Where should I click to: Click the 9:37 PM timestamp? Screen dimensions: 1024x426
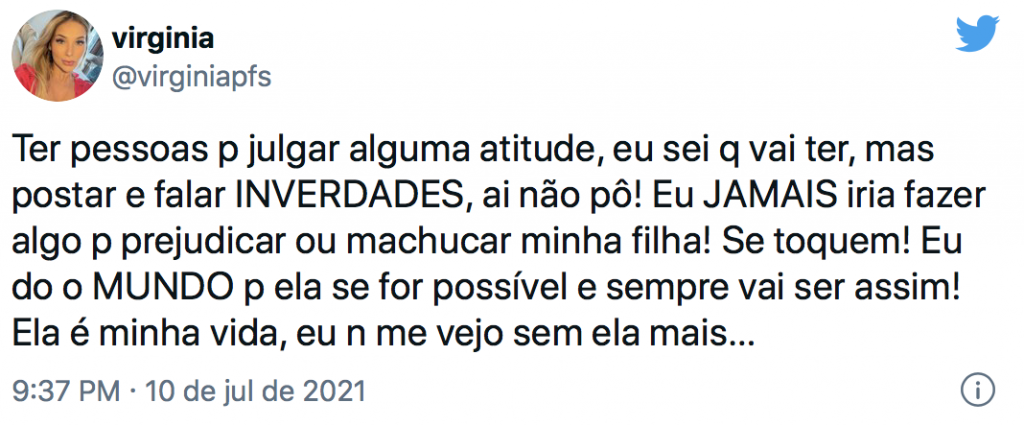coord(66,391)
